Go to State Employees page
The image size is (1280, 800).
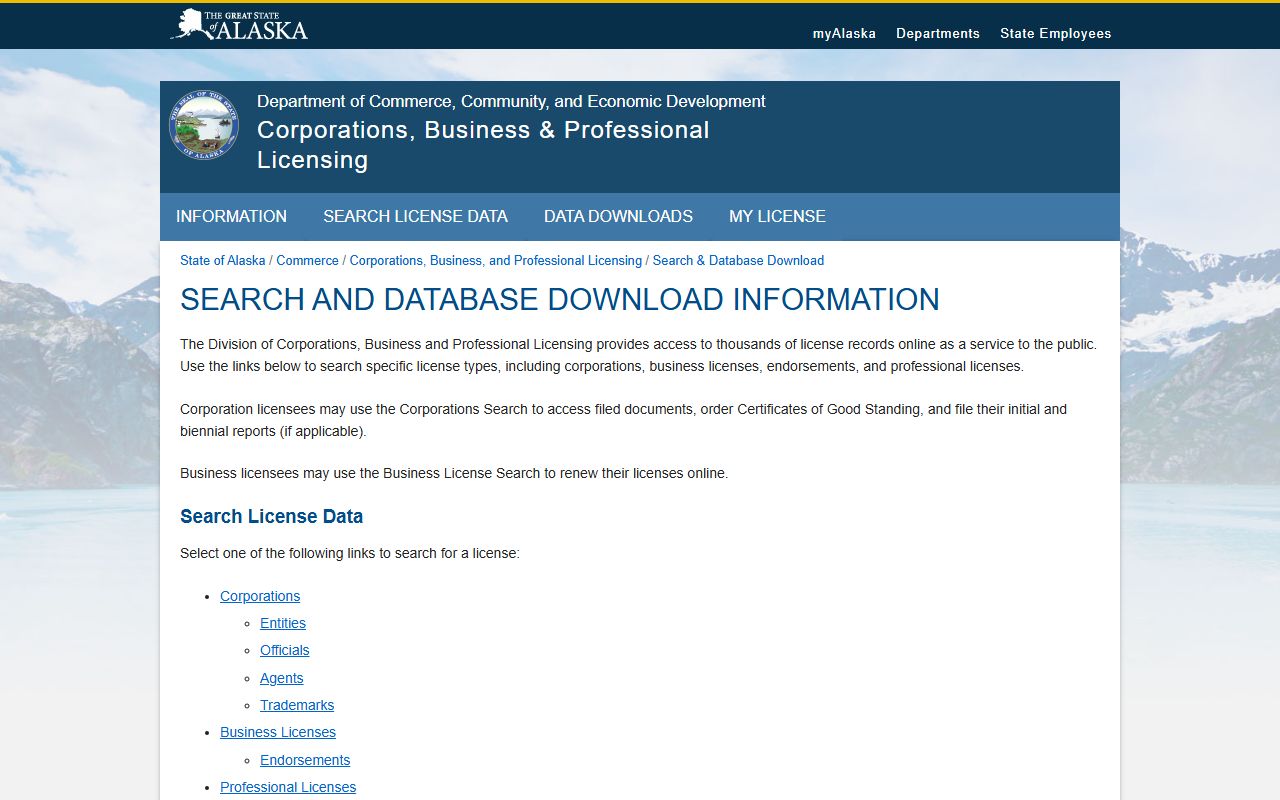(1056, 33)
